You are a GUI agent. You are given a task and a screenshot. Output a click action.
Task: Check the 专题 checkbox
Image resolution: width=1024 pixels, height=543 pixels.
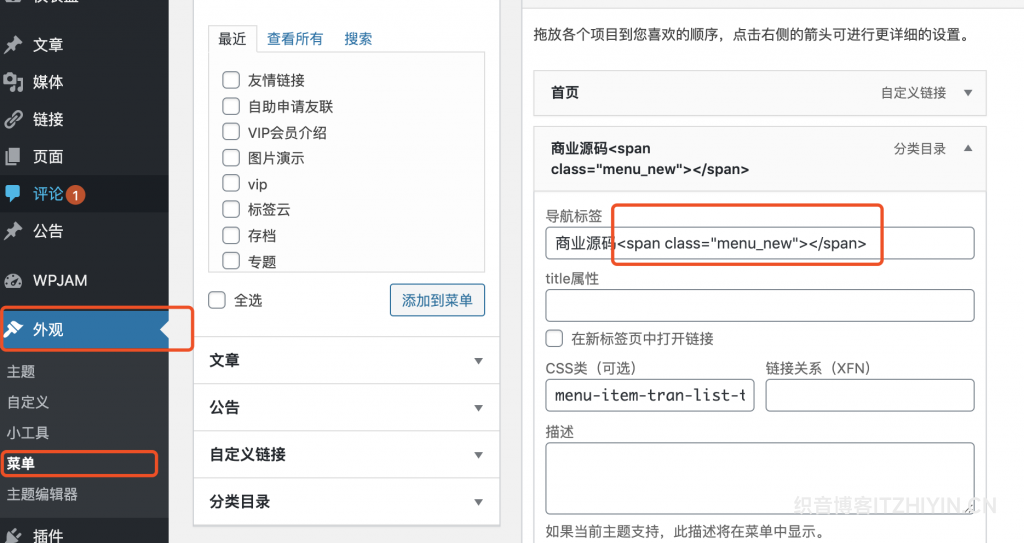pyautogui.click(x=231, y=261)
